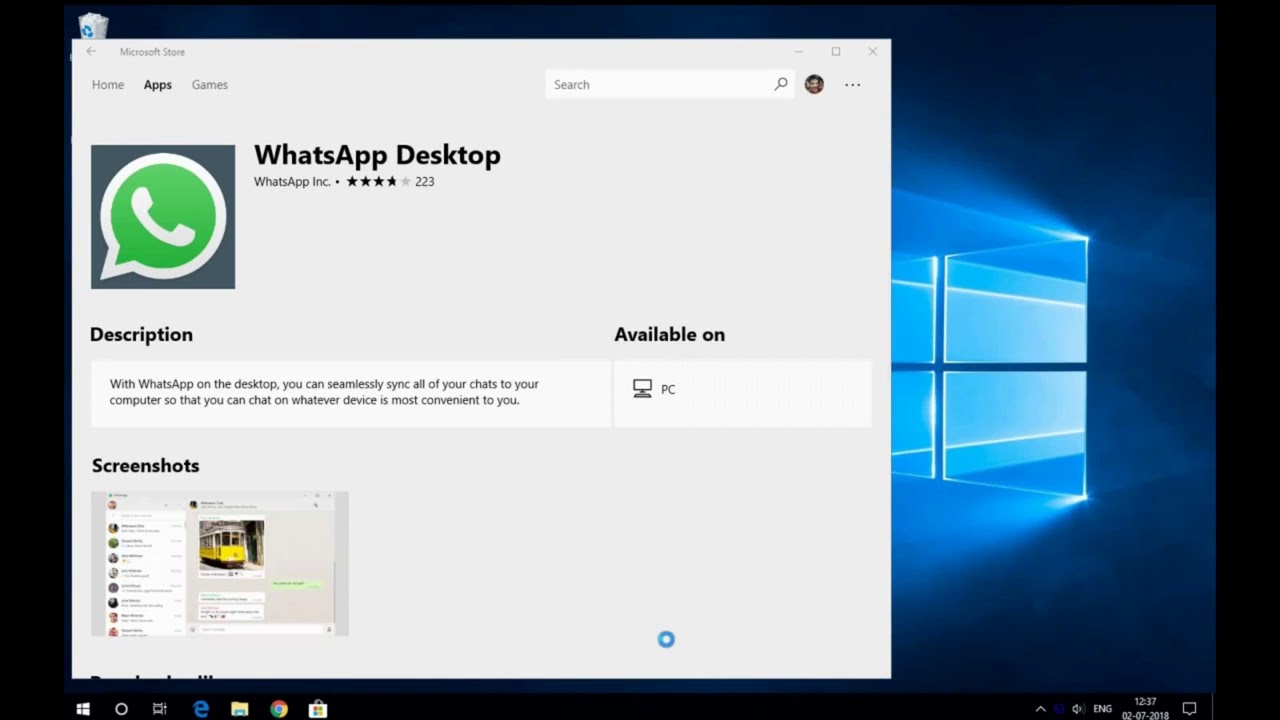Maximize the Microsoft Store window
The image size is (1280, 720).
(x=836, y=52)
